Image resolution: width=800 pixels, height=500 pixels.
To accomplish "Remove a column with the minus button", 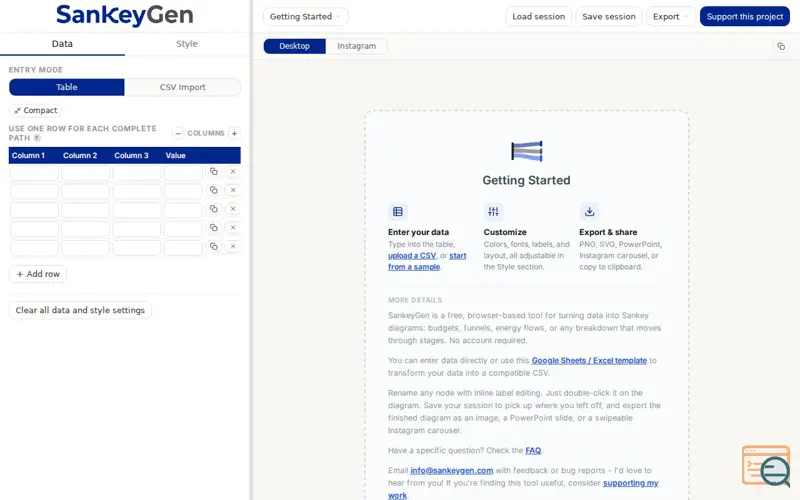I will (178, 133).
